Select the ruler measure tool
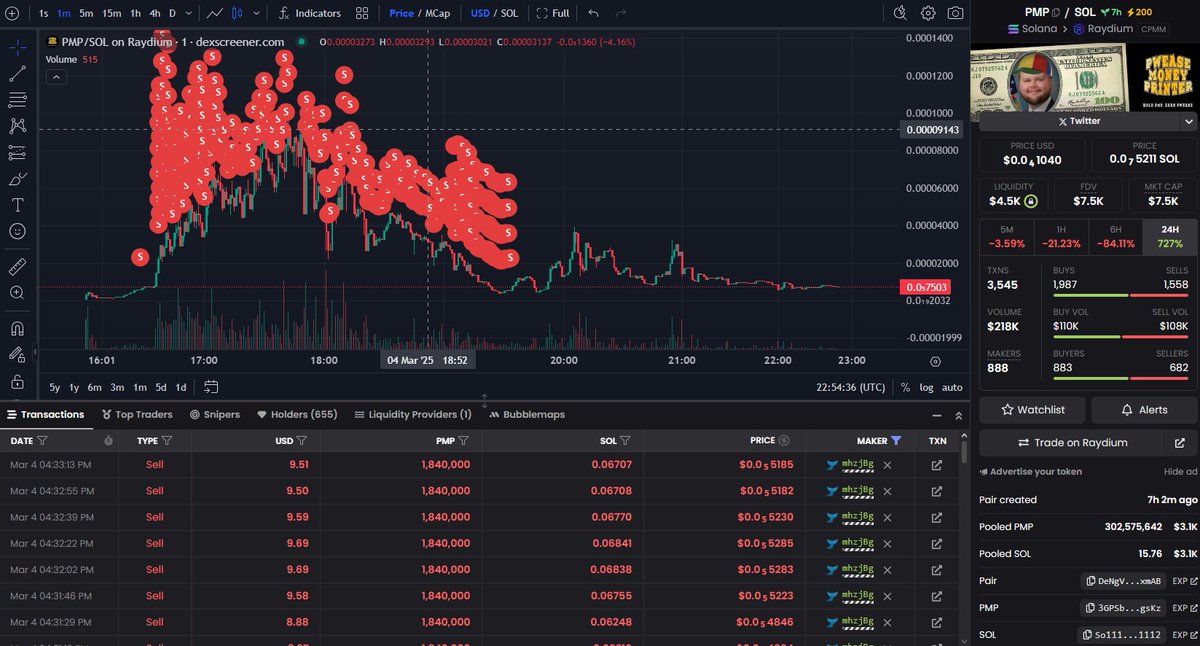 (x=17, y=266)
